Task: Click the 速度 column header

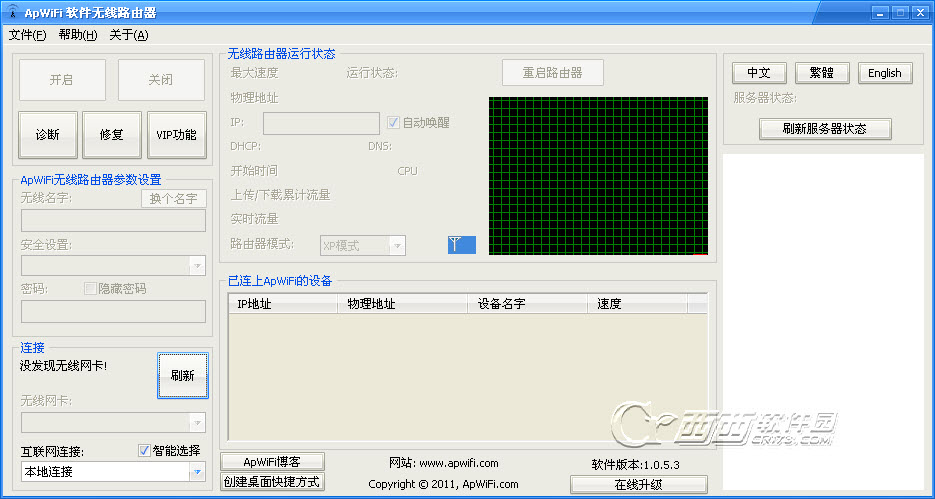Action: click(637, 304)
